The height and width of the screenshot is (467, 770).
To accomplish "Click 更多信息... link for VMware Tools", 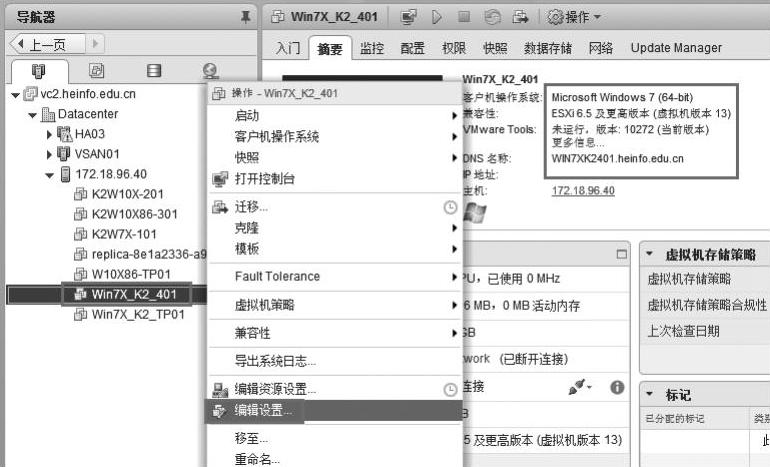I will (x=578, y=143).
